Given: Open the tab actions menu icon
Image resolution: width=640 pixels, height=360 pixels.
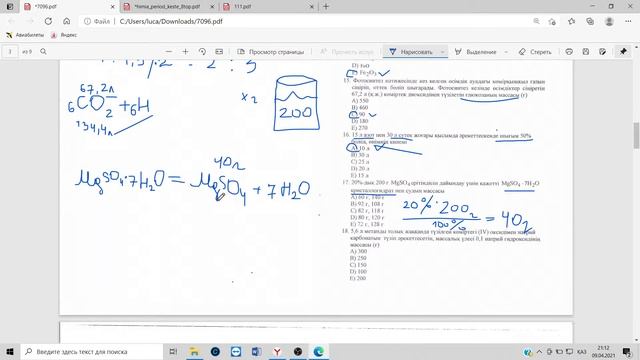Looking at the screenshot, I should (x=10, y=7).
